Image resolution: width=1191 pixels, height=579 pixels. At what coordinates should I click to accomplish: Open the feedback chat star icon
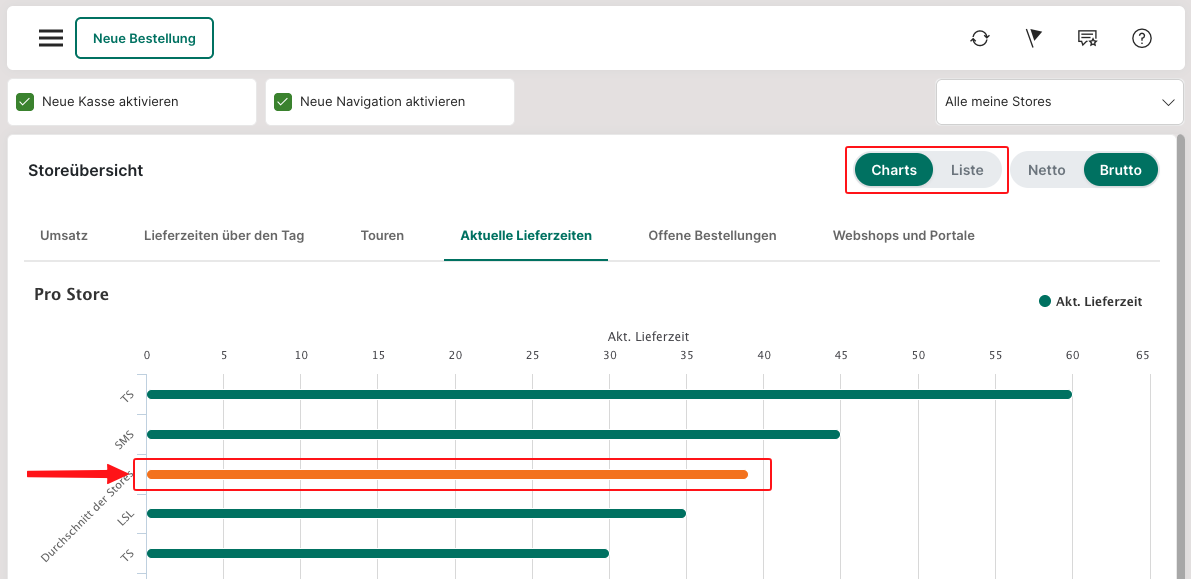[1088, 38]
